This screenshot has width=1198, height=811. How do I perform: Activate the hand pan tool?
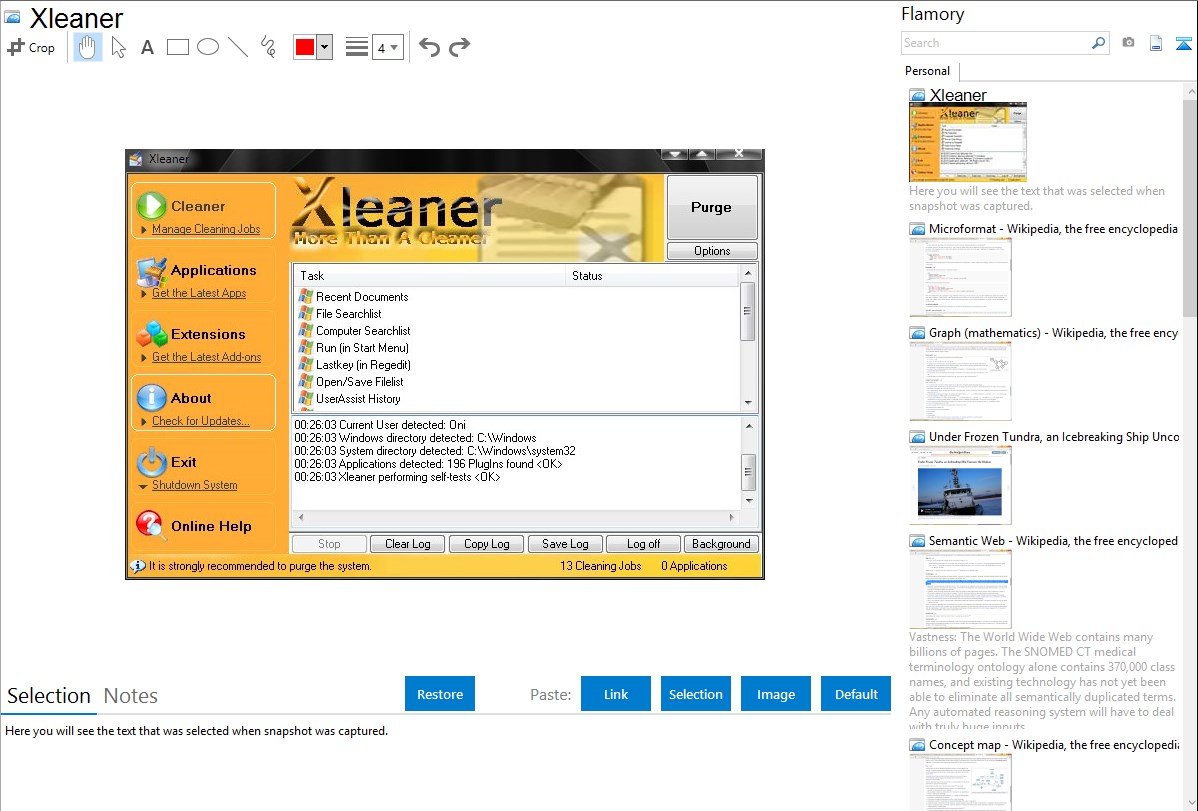88,47
